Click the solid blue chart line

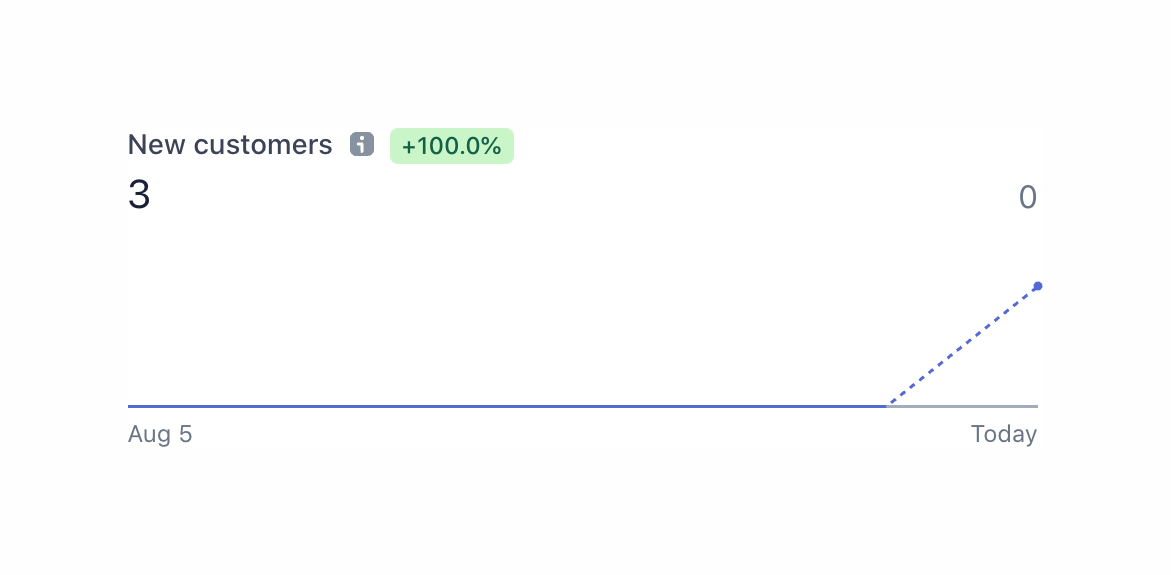500,406
